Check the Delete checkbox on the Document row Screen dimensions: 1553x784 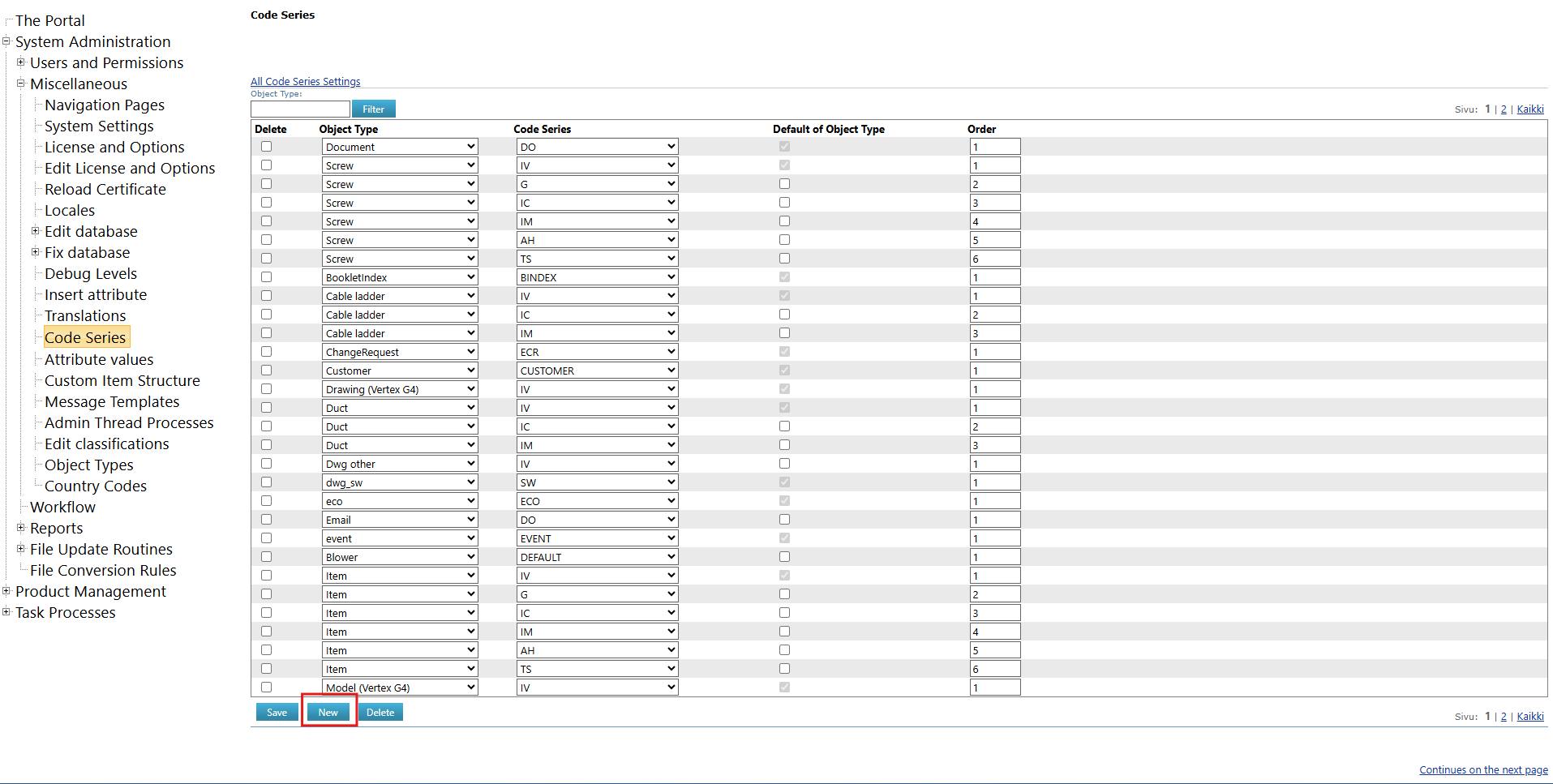coord(266,146)
